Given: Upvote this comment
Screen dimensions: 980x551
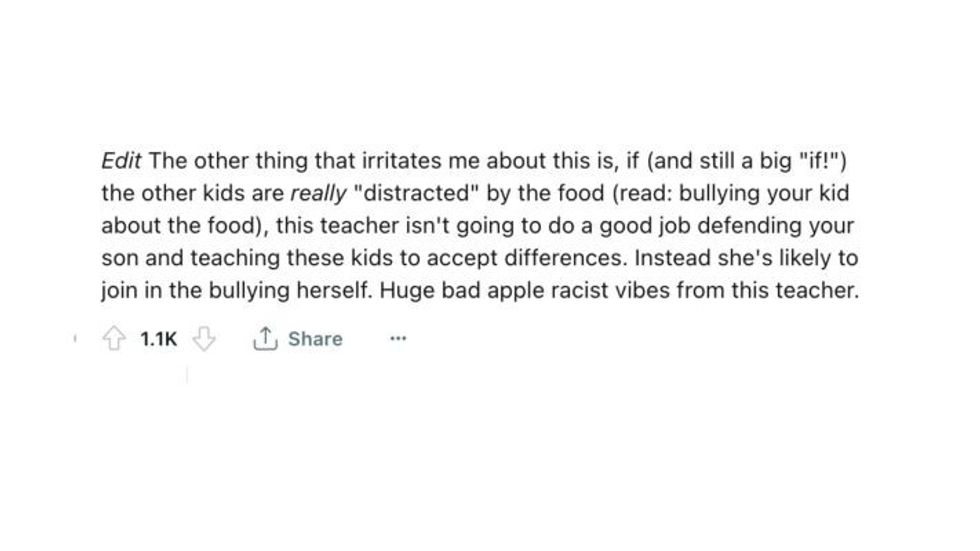Looking at the screenshot, I should [x=112, y=339].
